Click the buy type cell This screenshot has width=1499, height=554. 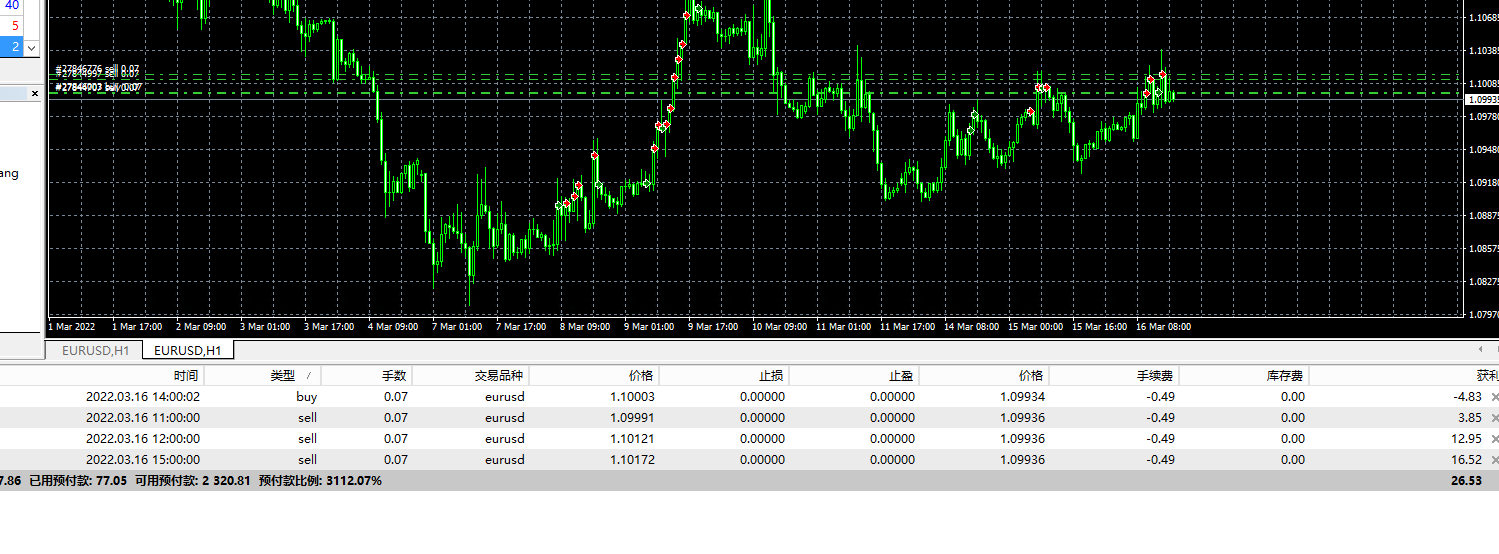click(x=306, y=397)
